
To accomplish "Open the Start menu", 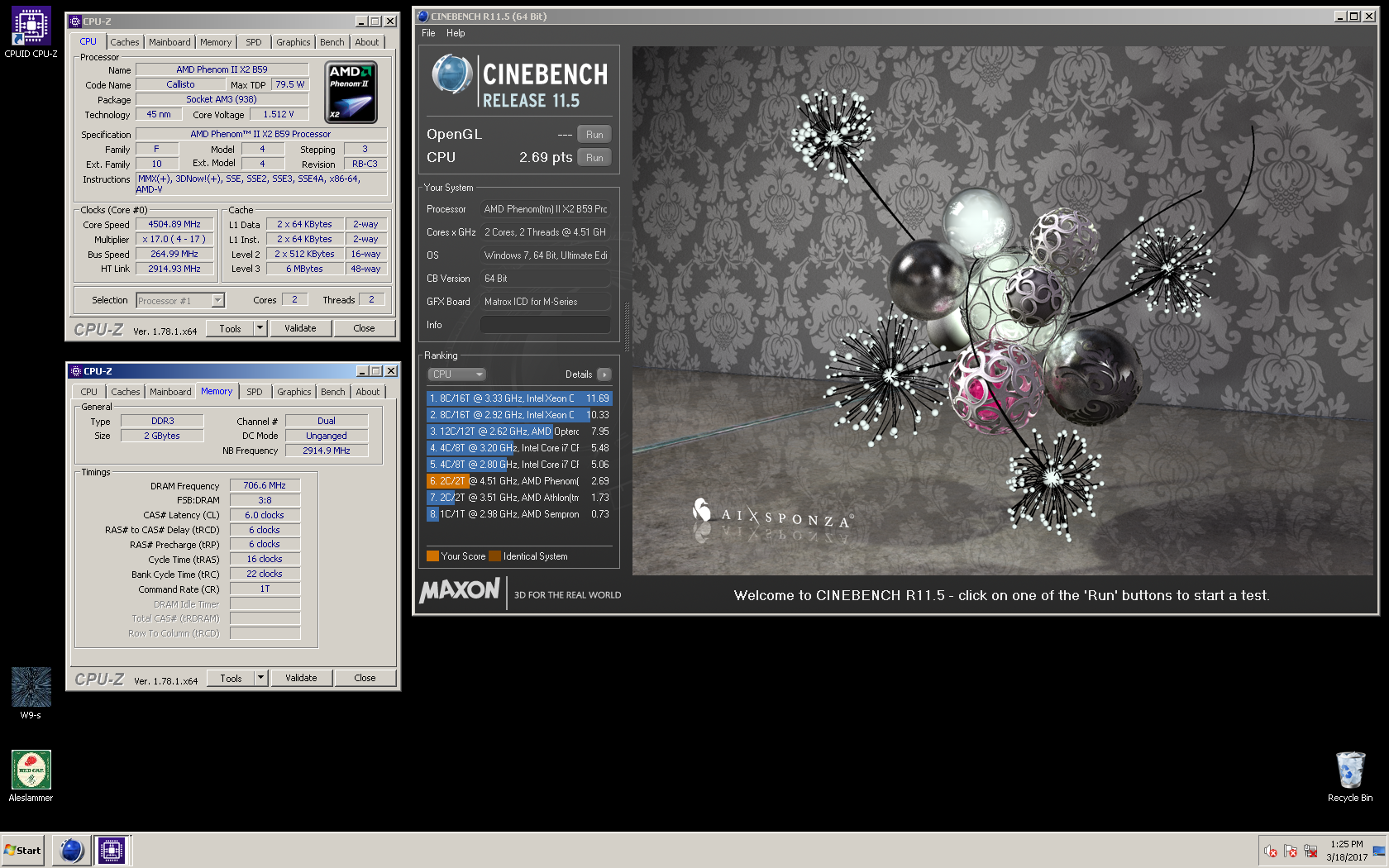I will pyautogui.click(x=23, y=850).
